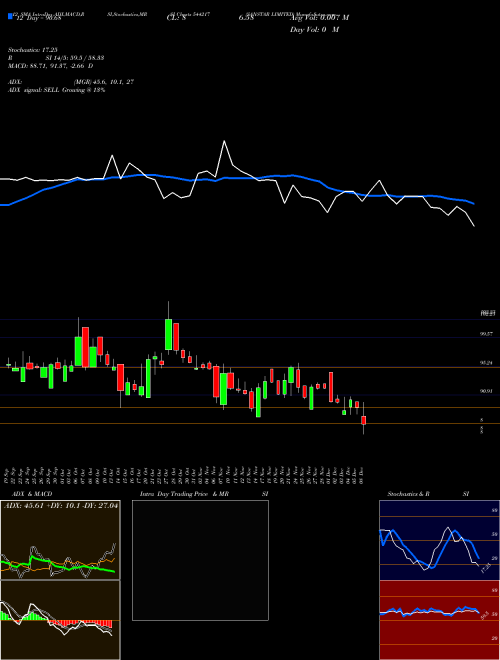
Task: Open the red RSI mini chart
Action: [439, 620]
